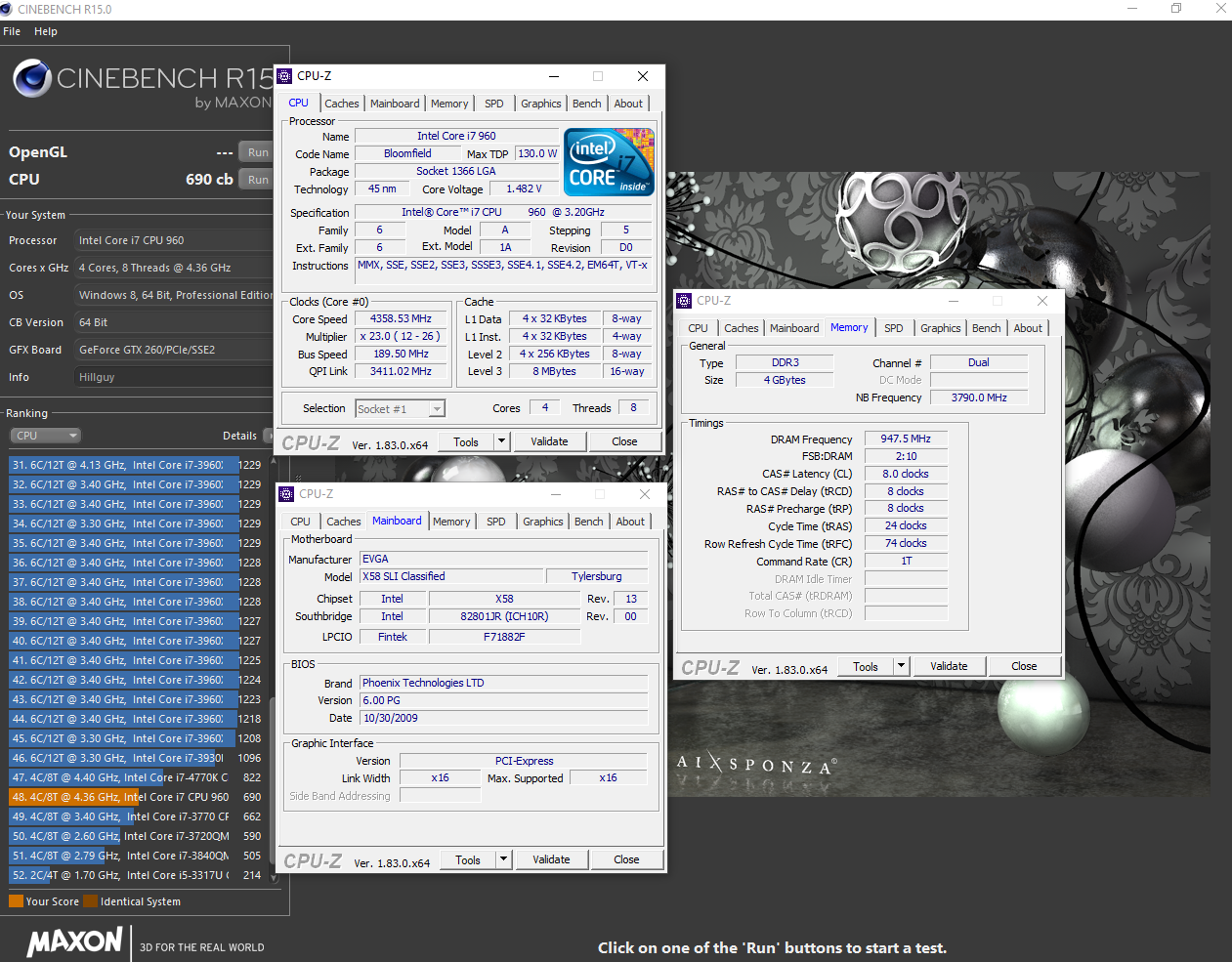Click Bus Speed value 189.50 MHz
Viewport: 1232px width, 962px height.
pyautogui.click(x=401, y=354)
